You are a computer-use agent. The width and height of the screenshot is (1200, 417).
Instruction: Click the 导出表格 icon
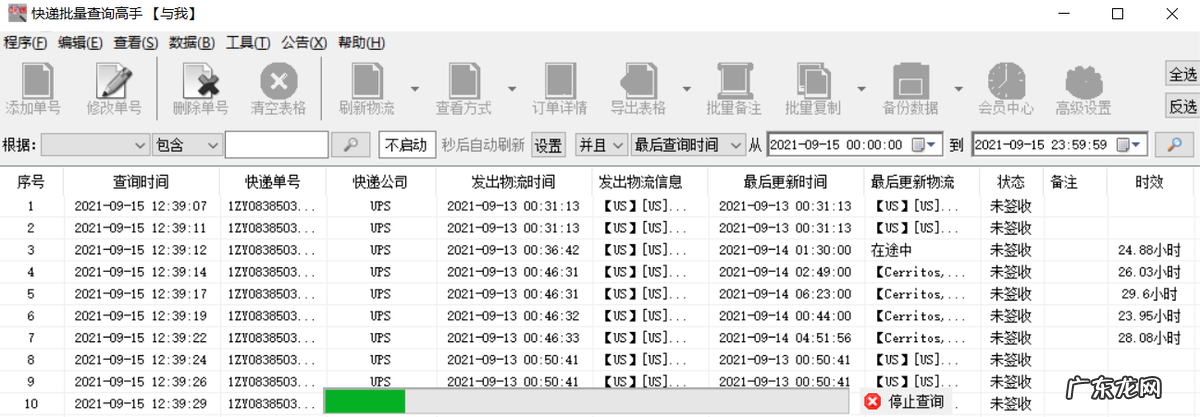[638, 80]
